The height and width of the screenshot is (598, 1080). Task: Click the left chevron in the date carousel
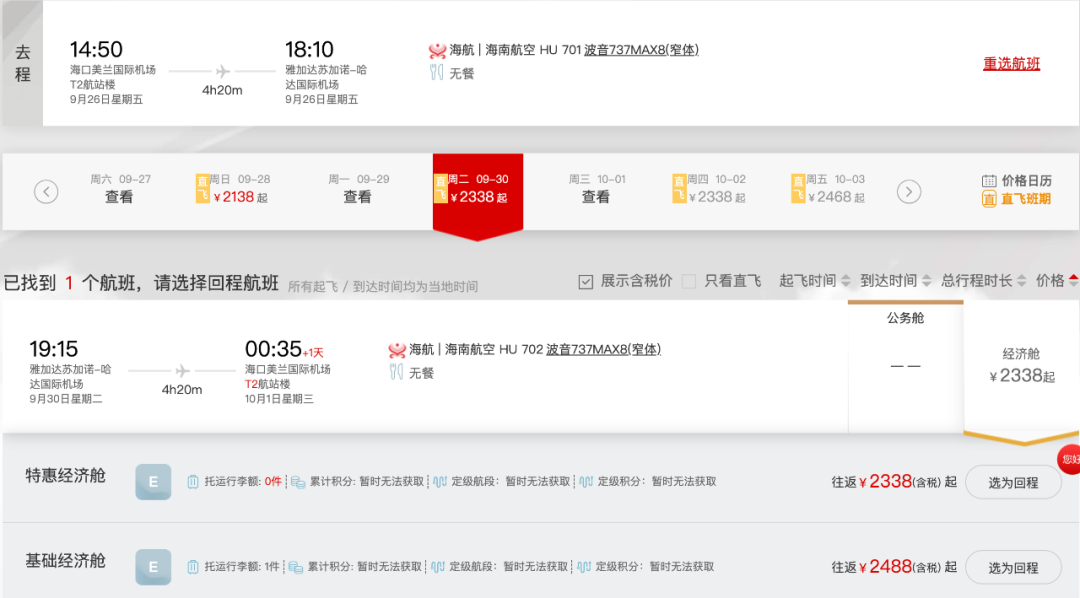(x=46, y=191)
